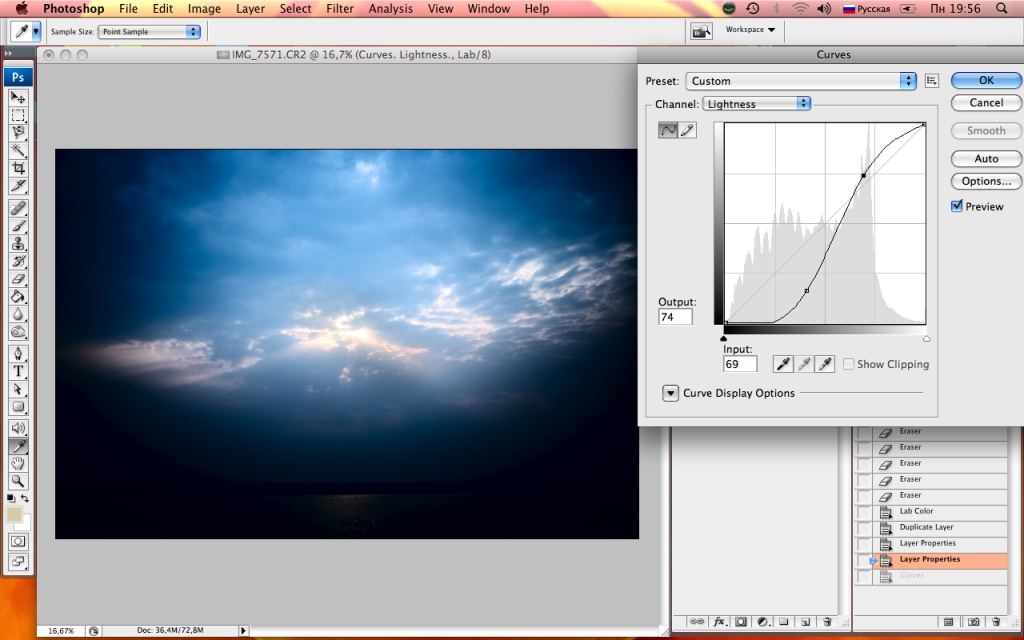Select the Type tool

[18, 371]
